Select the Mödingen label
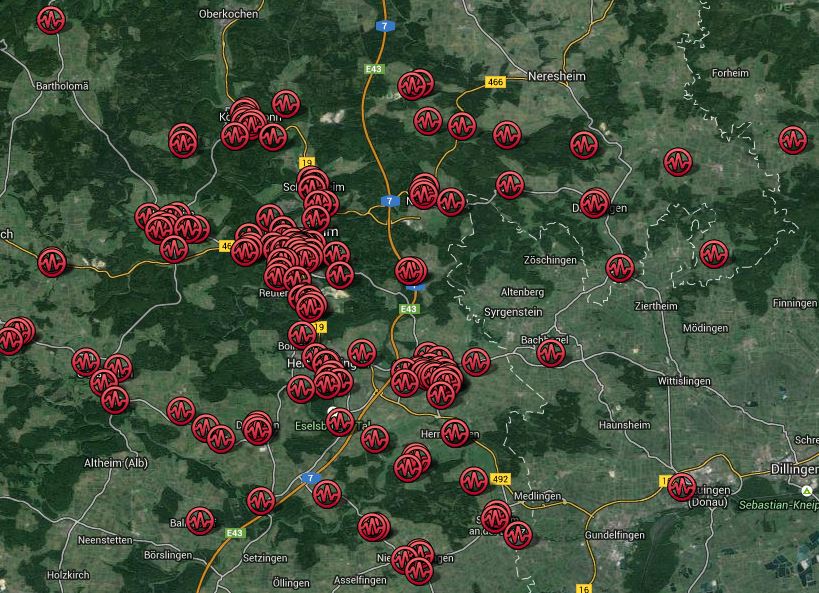 [x=705, y=328]
